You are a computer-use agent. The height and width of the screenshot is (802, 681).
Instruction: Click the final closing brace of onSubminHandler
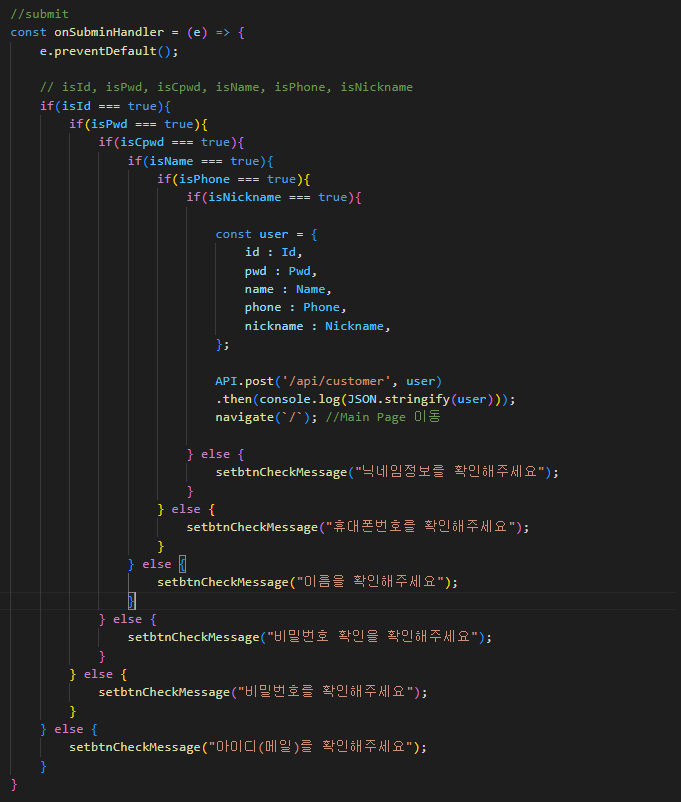pos(14,784)
